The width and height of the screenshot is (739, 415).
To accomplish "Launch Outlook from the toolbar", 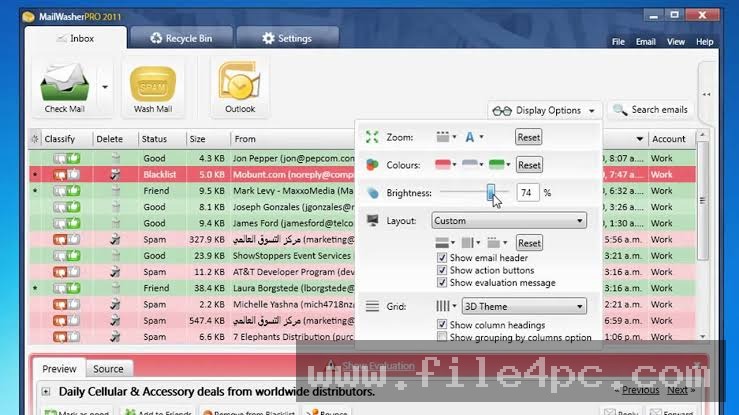I will coord(239,87).
